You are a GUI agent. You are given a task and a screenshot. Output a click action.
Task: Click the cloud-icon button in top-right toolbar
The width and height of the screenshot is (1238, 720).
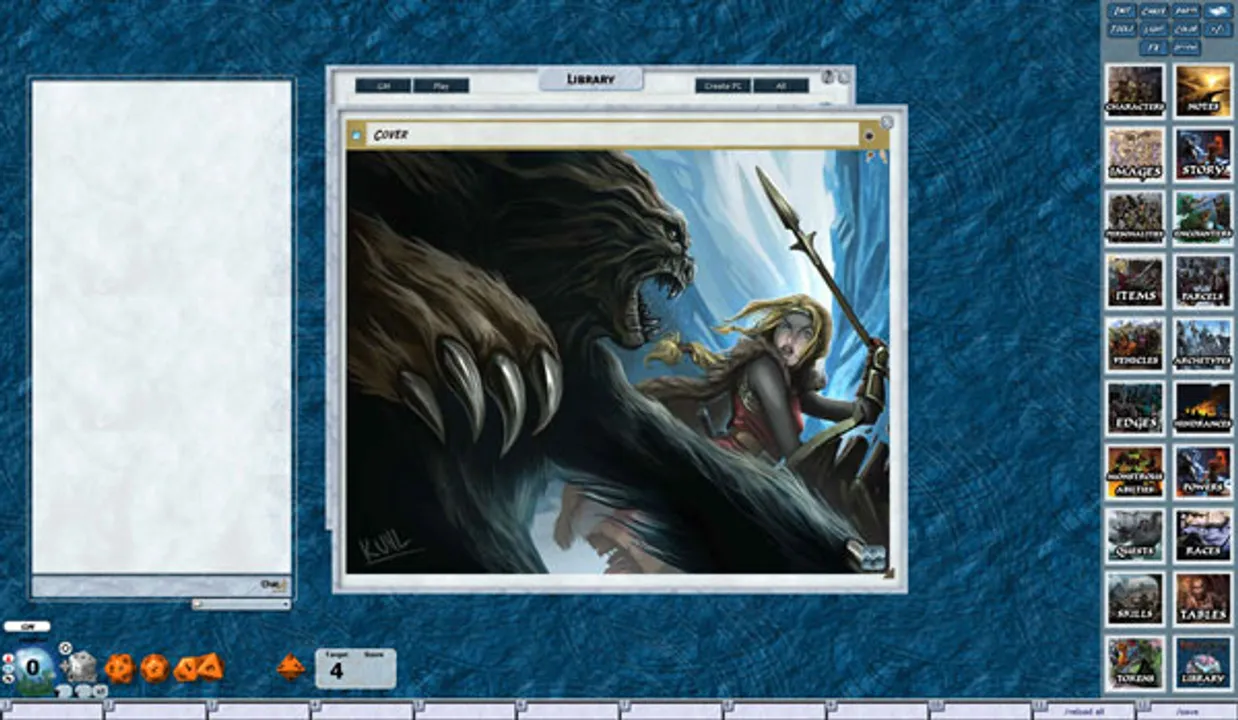tap(1218, 11)
